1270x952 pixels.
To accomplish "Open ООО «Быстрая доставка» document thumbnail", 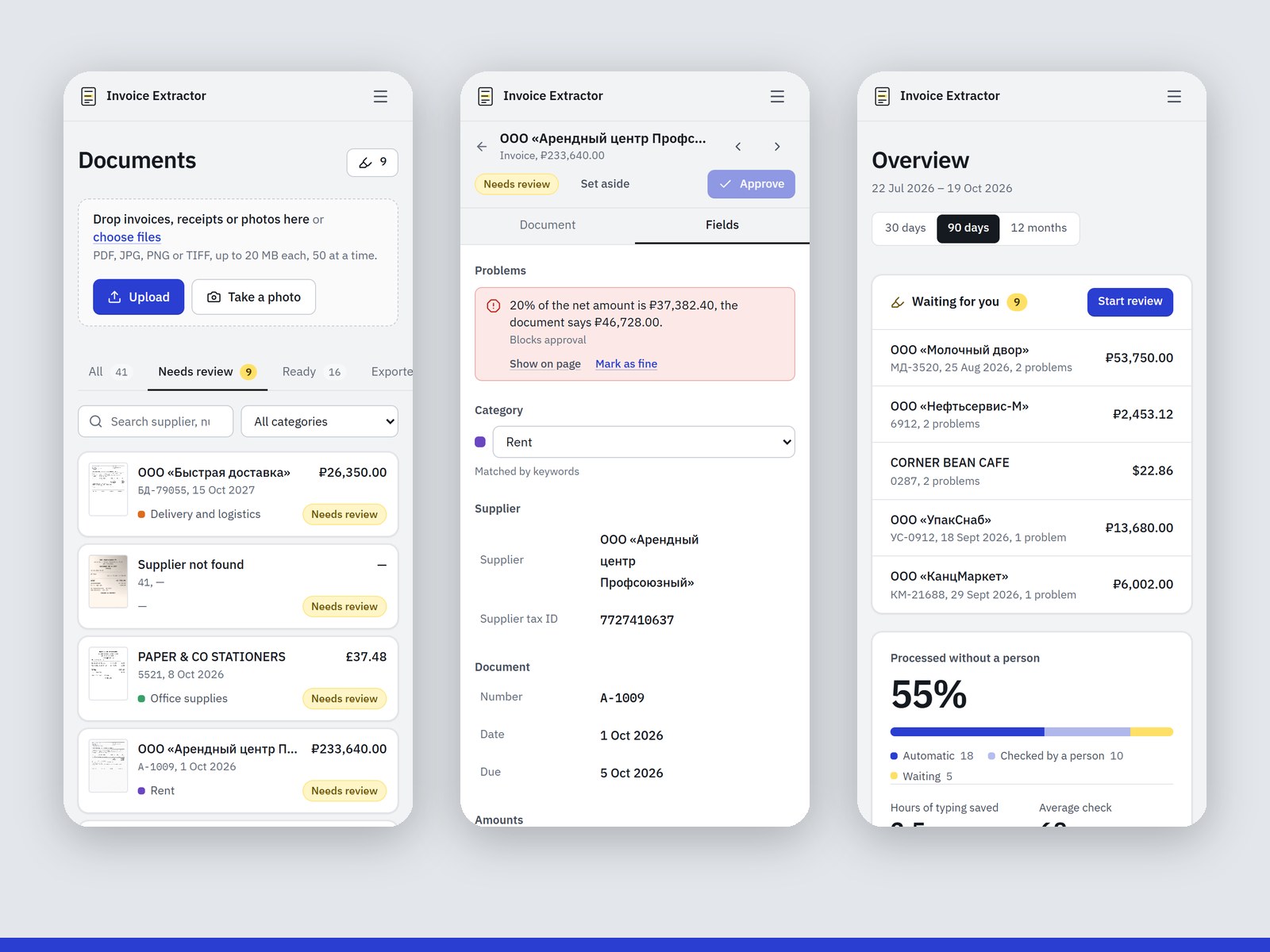I will [x=109, y=489].
